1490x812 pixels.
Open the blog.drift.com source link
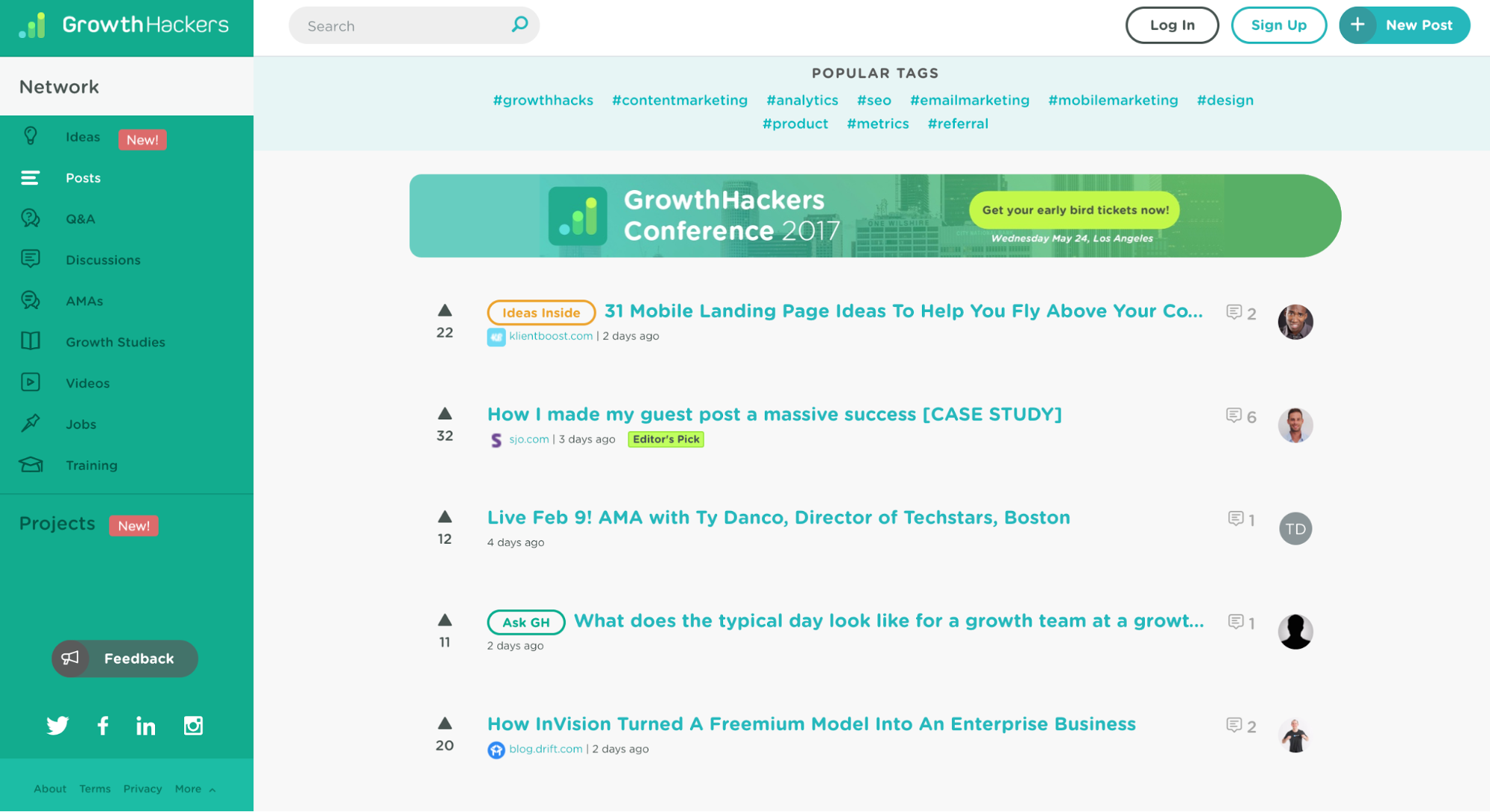point(546,749)
